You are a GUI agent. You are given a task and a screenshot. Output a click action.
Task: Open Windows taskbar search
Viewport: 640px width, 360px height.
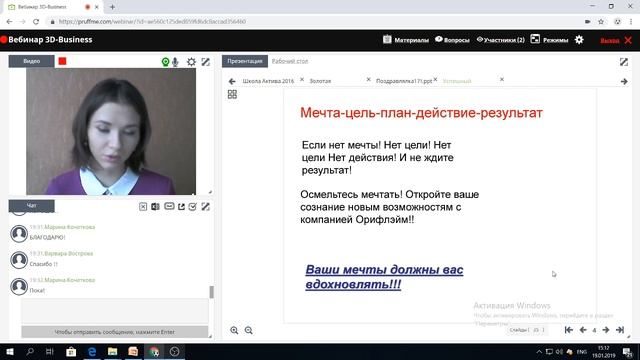pos(30,351)
